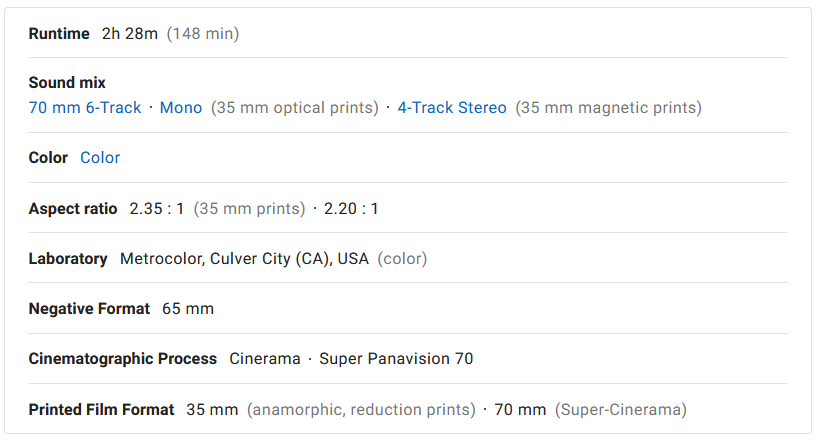Click the 2.35 : 1 aspect ratio value

(x=157, y=209)
